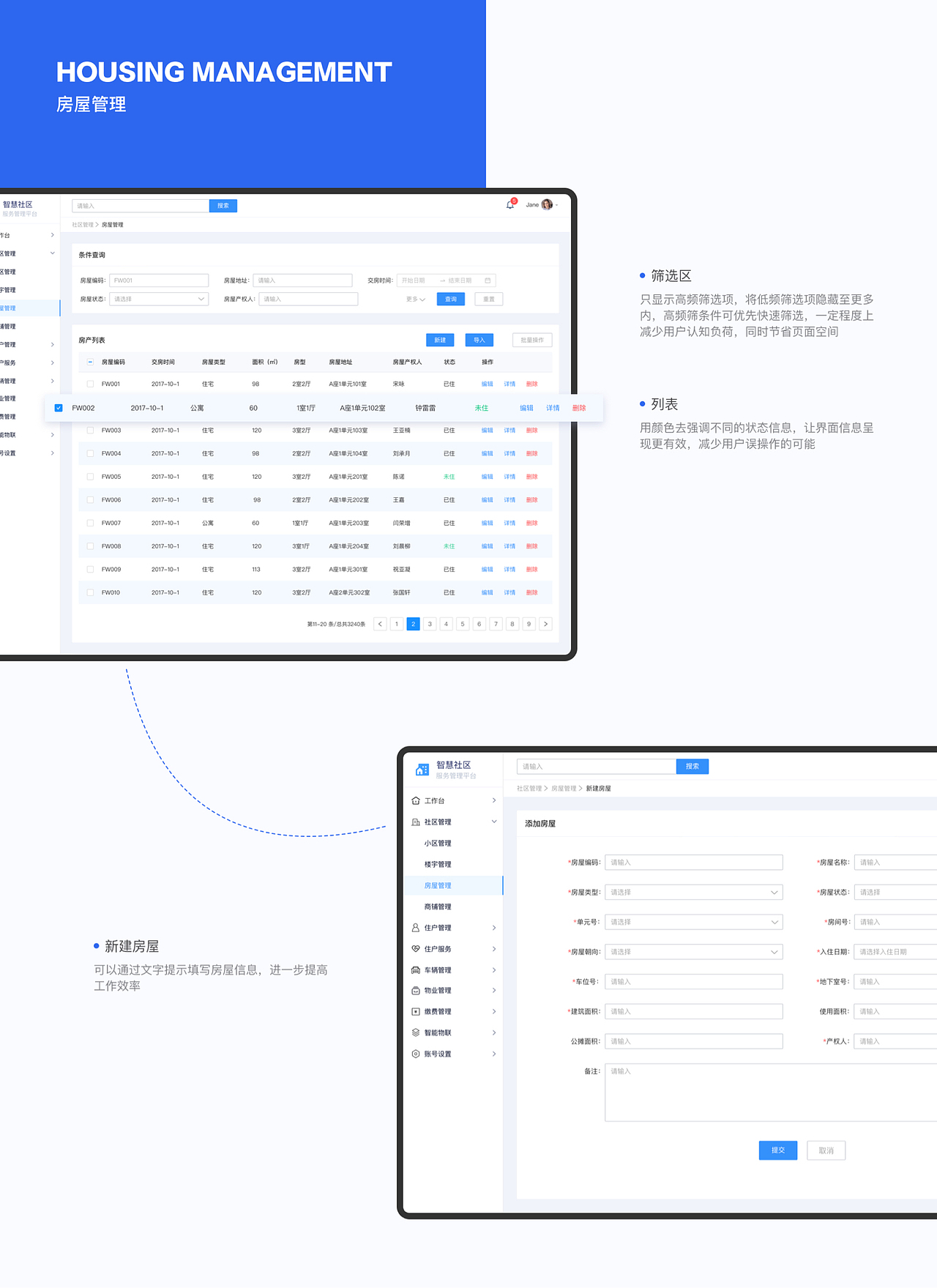Click the 重置 button
Image resolution: width=937 pixels, height=1288 pixels.
[489, 299]
